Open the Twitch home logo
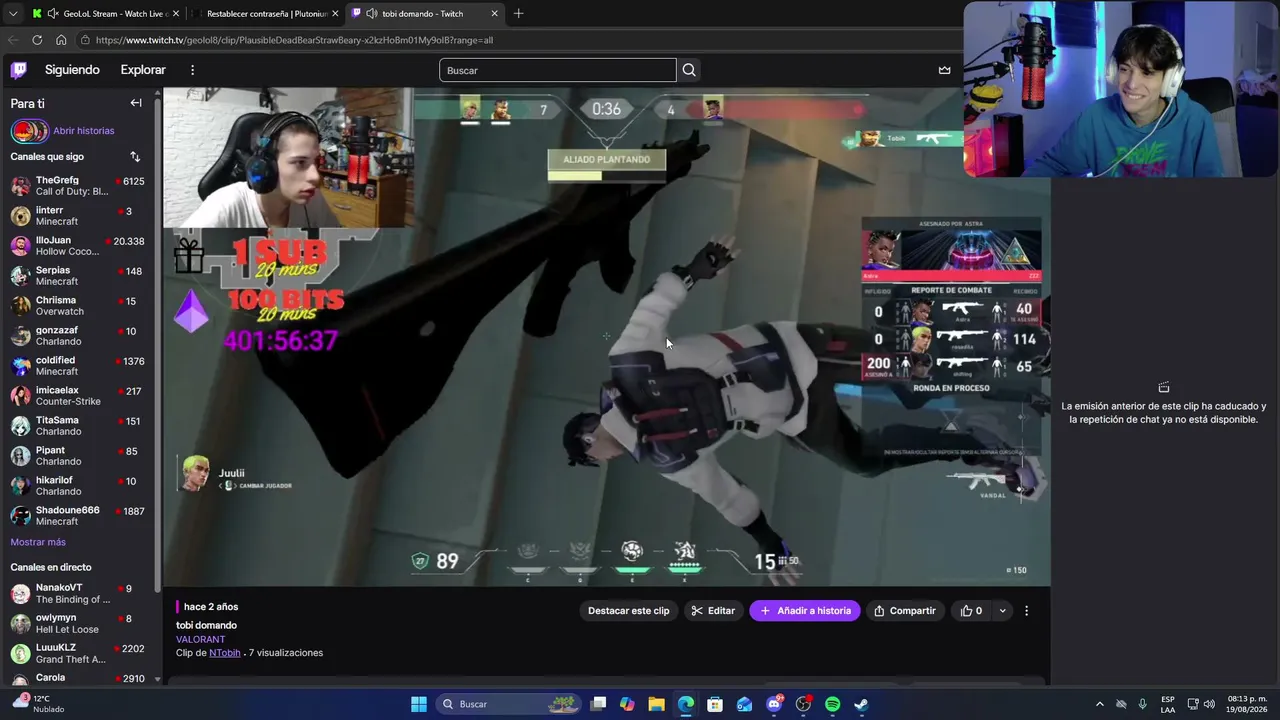The image size is (1280, 720). coord(19,70)
